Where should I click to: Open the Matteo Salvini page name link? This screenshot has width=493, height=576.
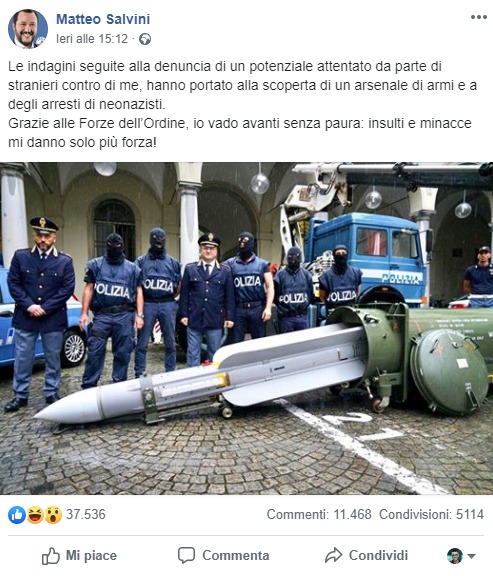(103, 19)
